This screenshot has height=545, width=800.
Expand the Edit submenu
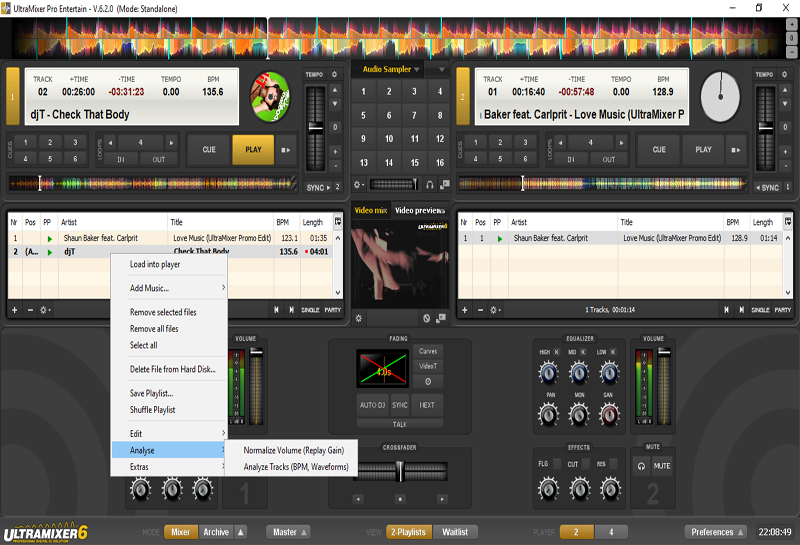coord(169,433)
